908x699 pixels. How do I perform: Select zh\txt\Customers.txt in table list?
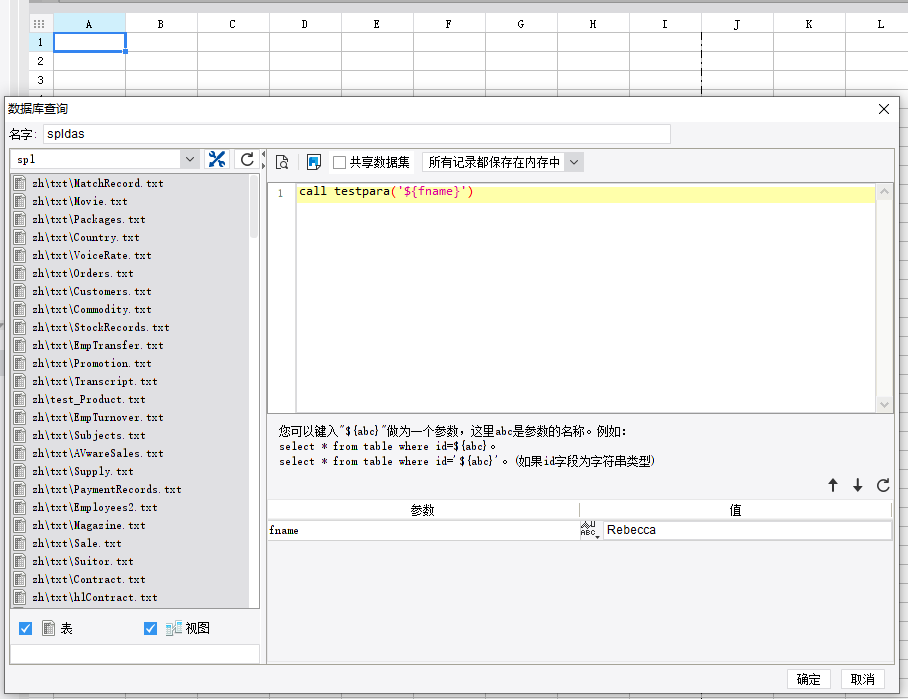pyautogui.click(x=91, y=291)
